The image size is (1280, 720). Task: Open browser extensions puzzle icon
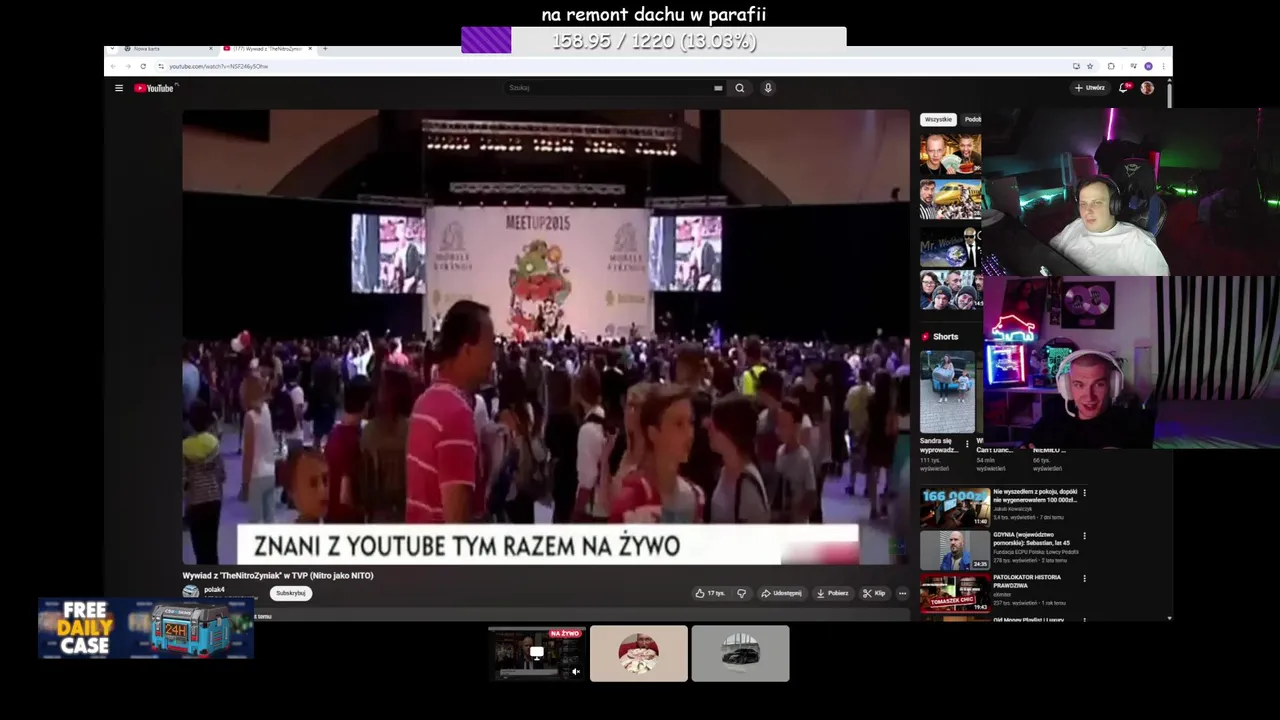(x=1111, y=66)
